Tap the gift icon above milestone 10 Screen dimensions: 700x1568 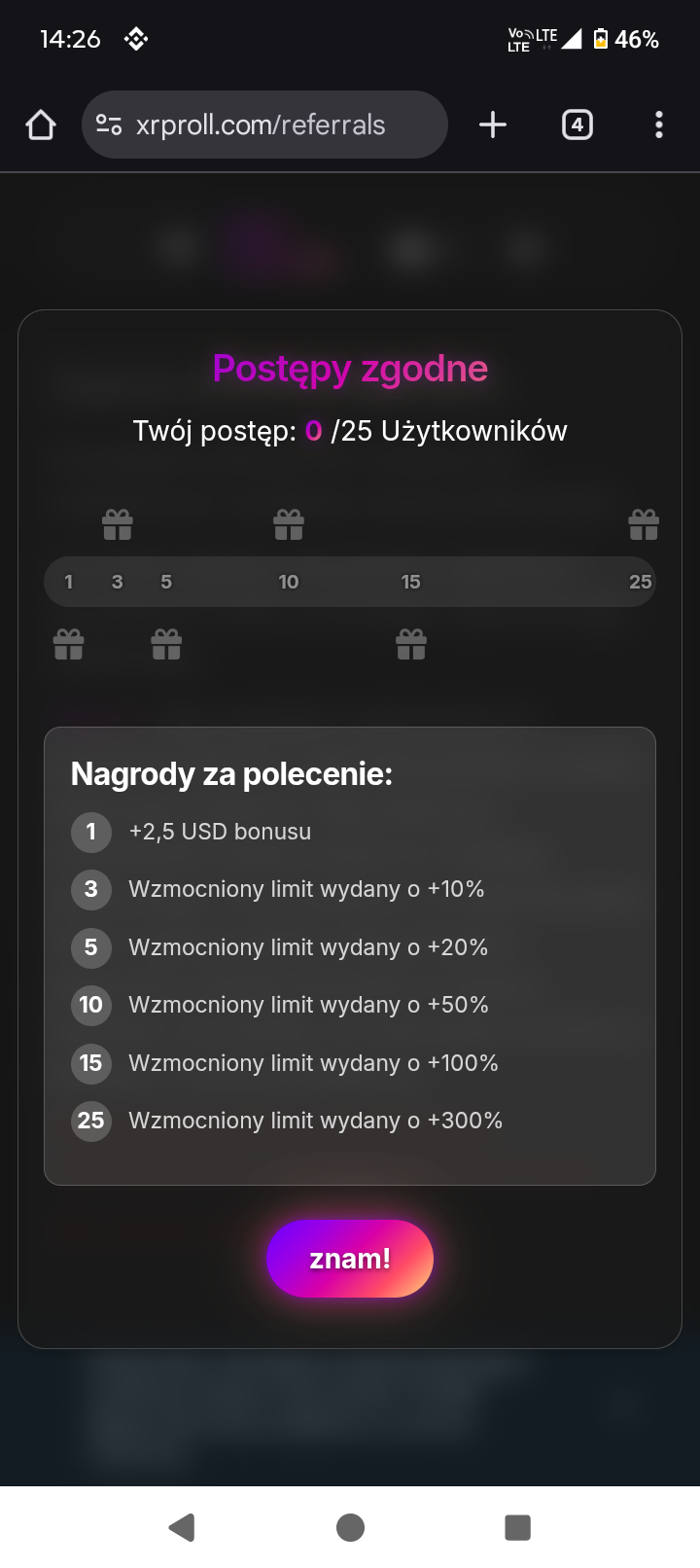pos(289,525)
